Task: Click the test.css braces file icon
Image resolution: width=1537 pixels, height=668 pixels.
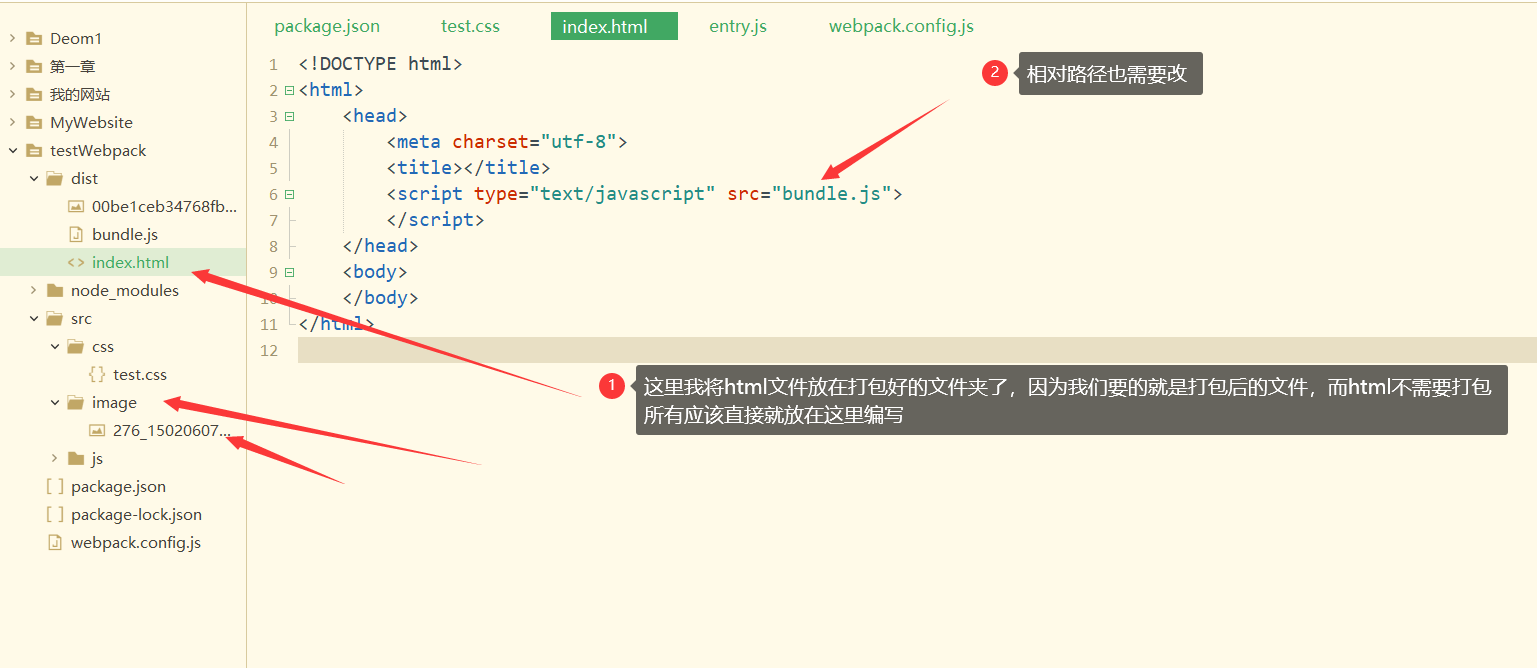Action: (97, 374)
